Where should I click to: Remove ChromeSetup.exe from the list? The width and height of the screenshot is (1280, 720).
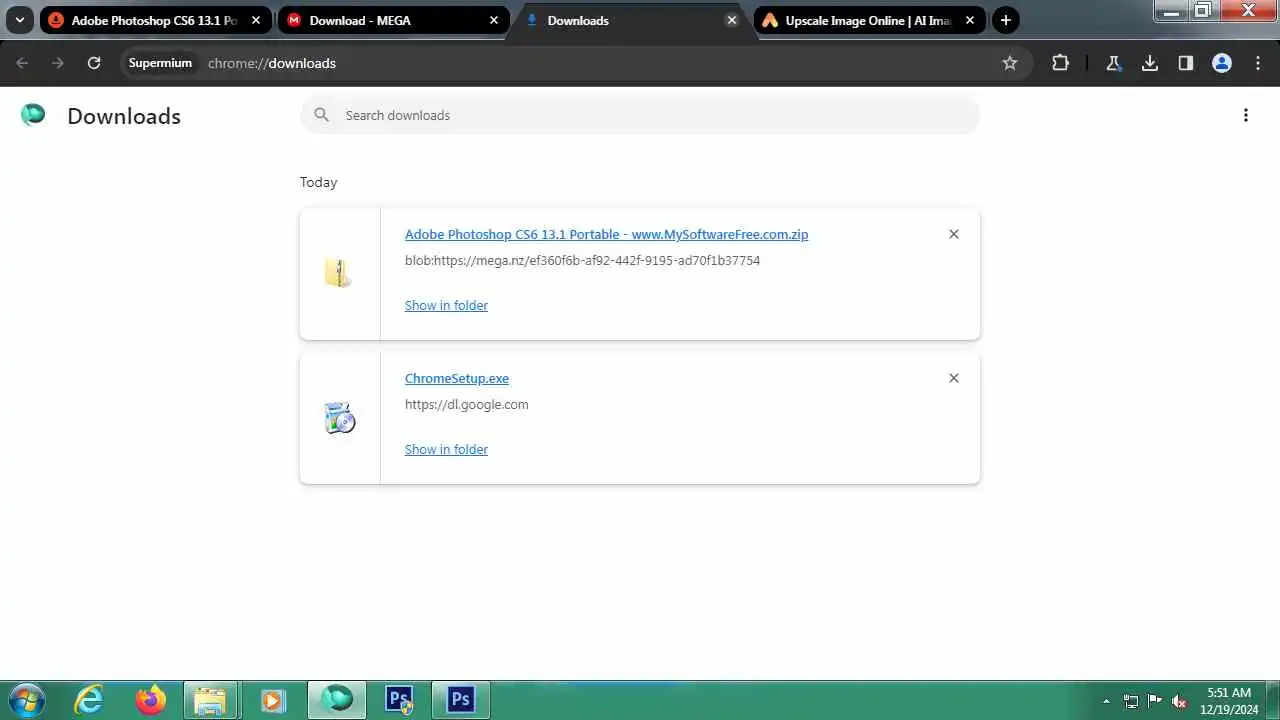tap(953, 378)
